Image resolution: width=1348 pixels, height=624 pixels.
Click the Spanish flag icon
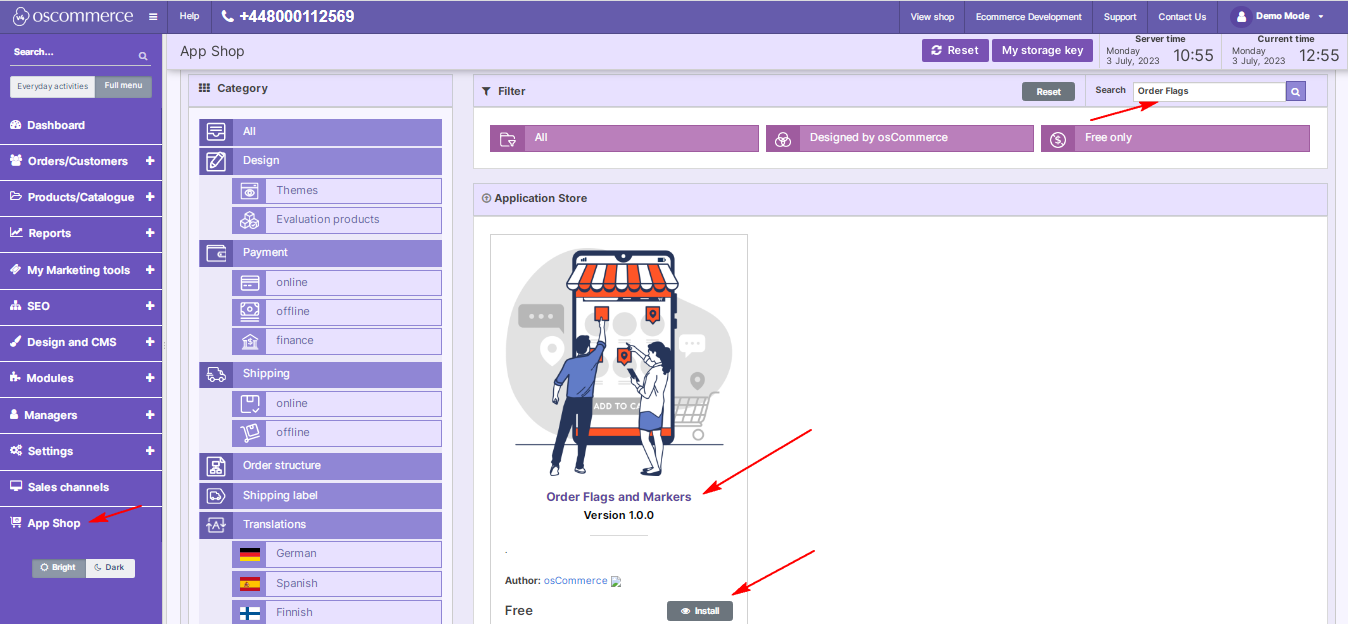(x=250, y=584)
